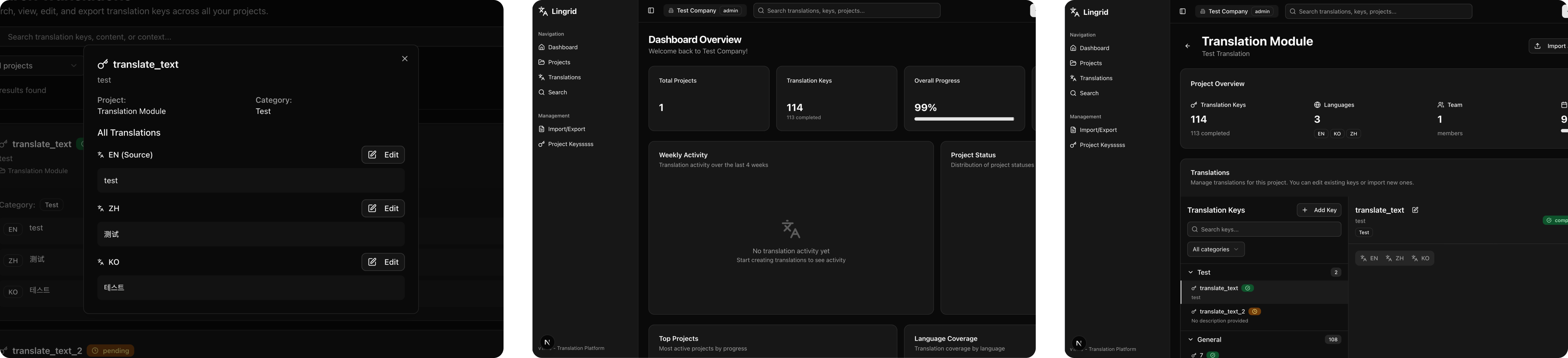Click the green completed icon on translate_text key

point(1248,288)
